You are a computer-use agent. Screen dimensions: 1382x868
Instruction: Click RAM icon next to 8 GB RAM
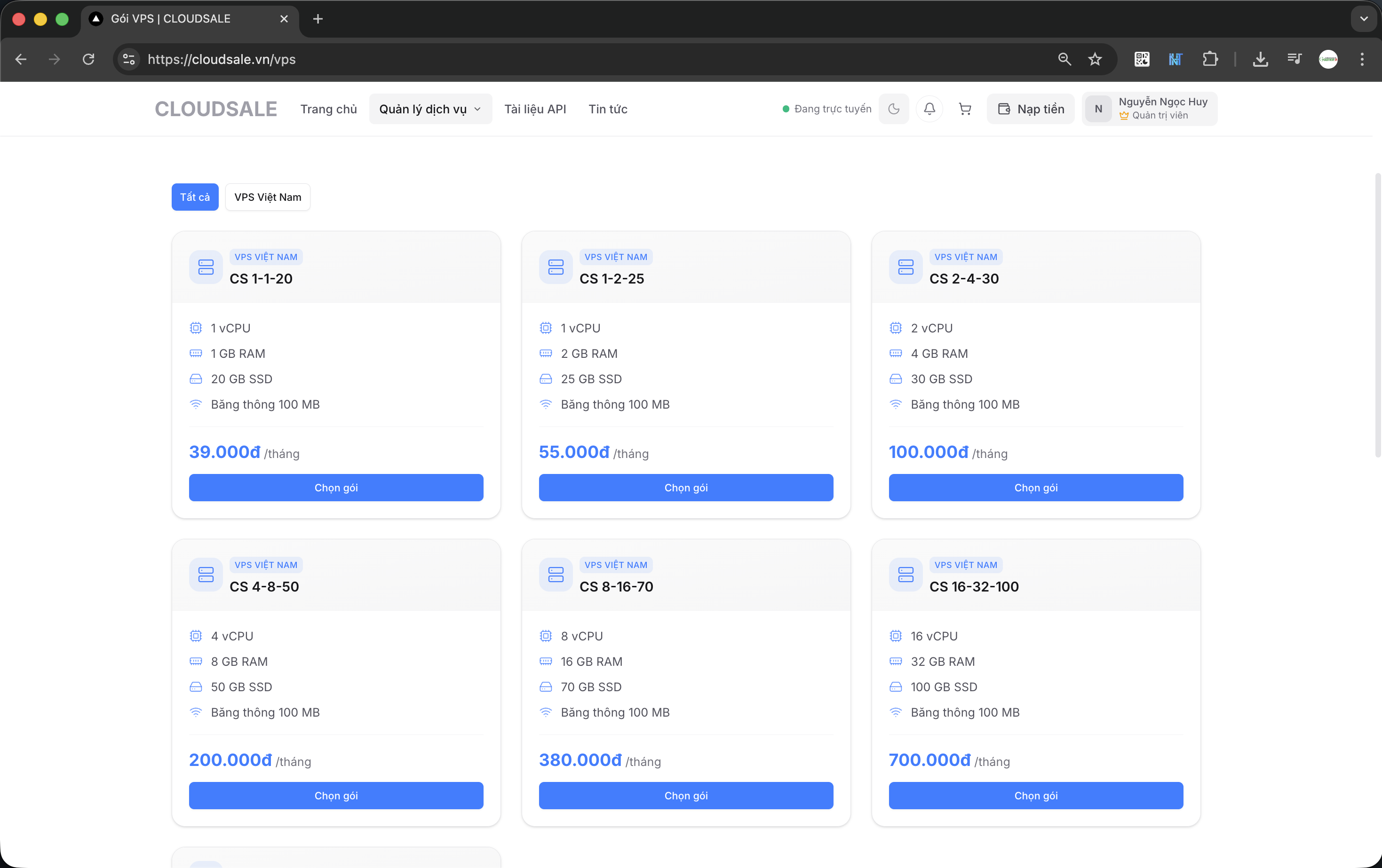[196, 662]
